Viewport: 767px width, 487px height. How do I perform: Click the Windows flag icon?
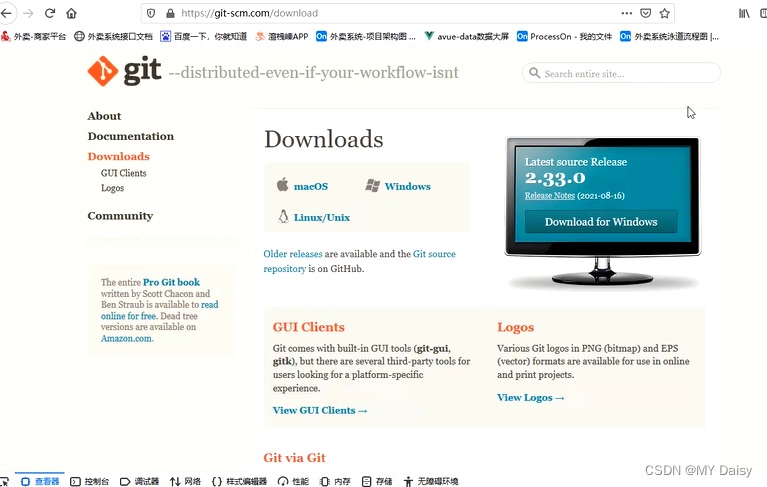click(x=372, y=185)
